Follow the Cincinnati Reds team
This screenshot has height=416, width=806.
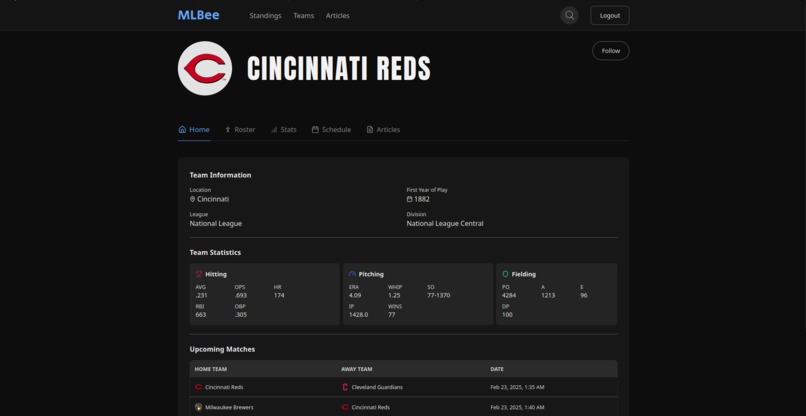[x=611, y=51]
